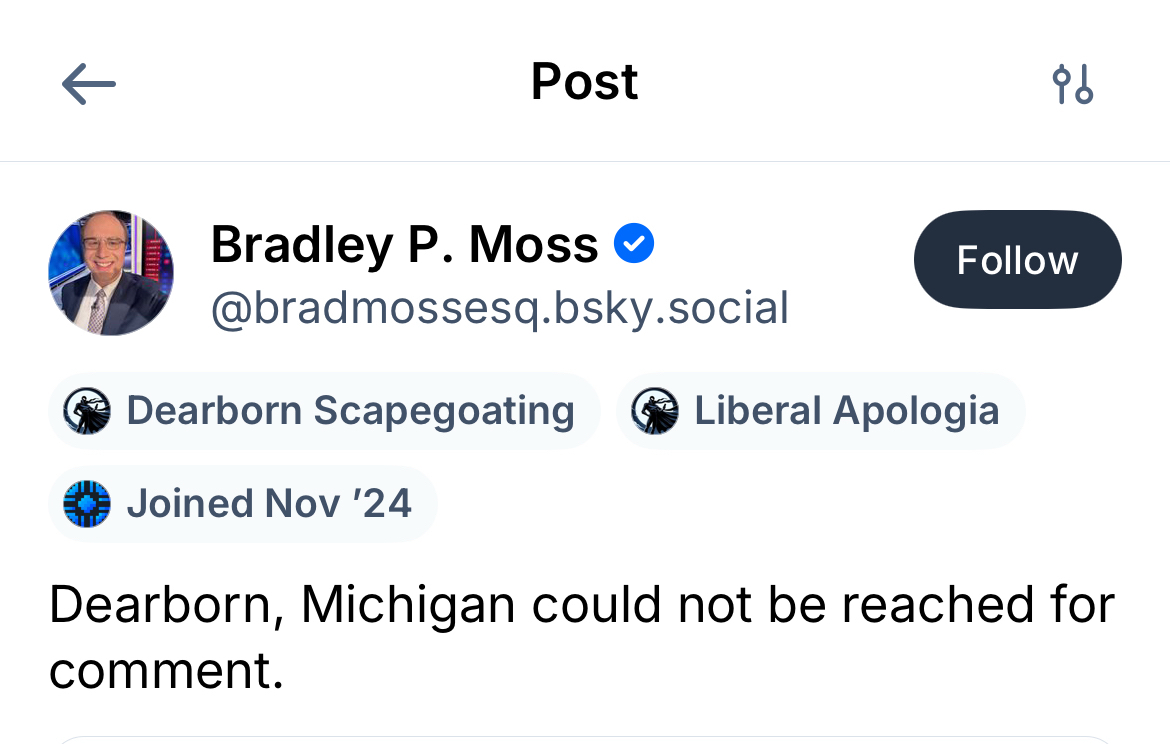Screen dimensions: 1170x744
Task: Click the "Post" header title
Action: coord(584,82)
